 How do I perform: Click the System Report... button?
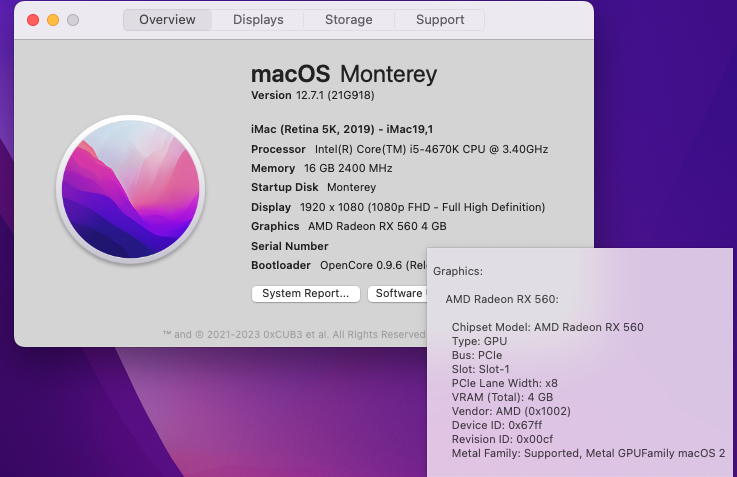point(306,294)
